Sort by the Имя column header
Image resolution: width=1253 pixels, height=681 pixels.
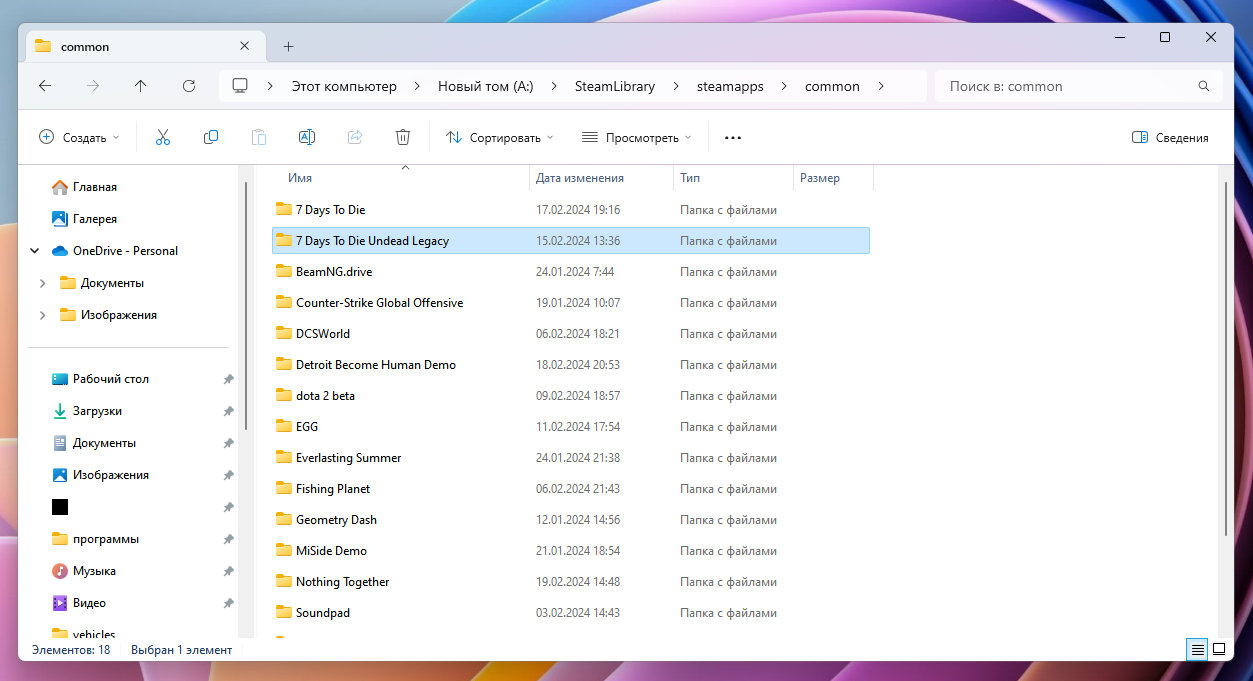coord(300,178)
